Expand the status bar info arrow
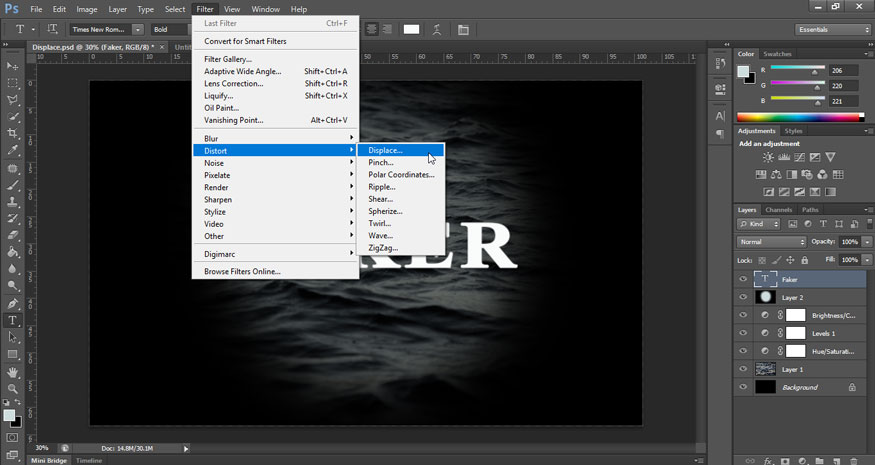 click(x=186, y=448)
